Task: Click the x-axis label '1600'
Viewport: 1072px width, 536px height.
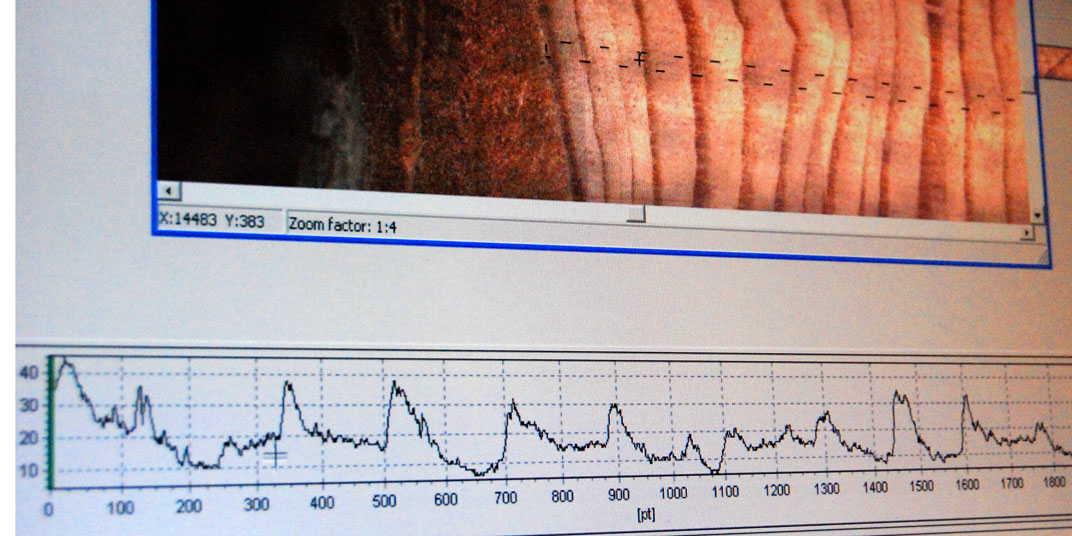Action: 968,485
